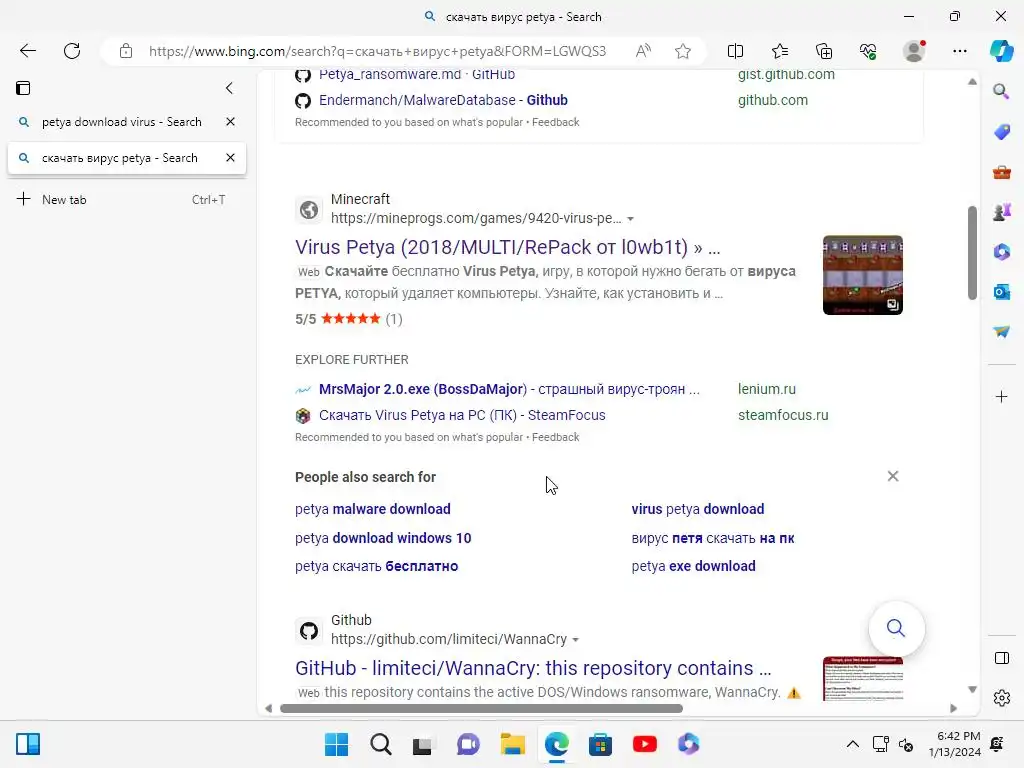
Task: Open sidebar Drop paper plane icon
Action: point(1001,332)
